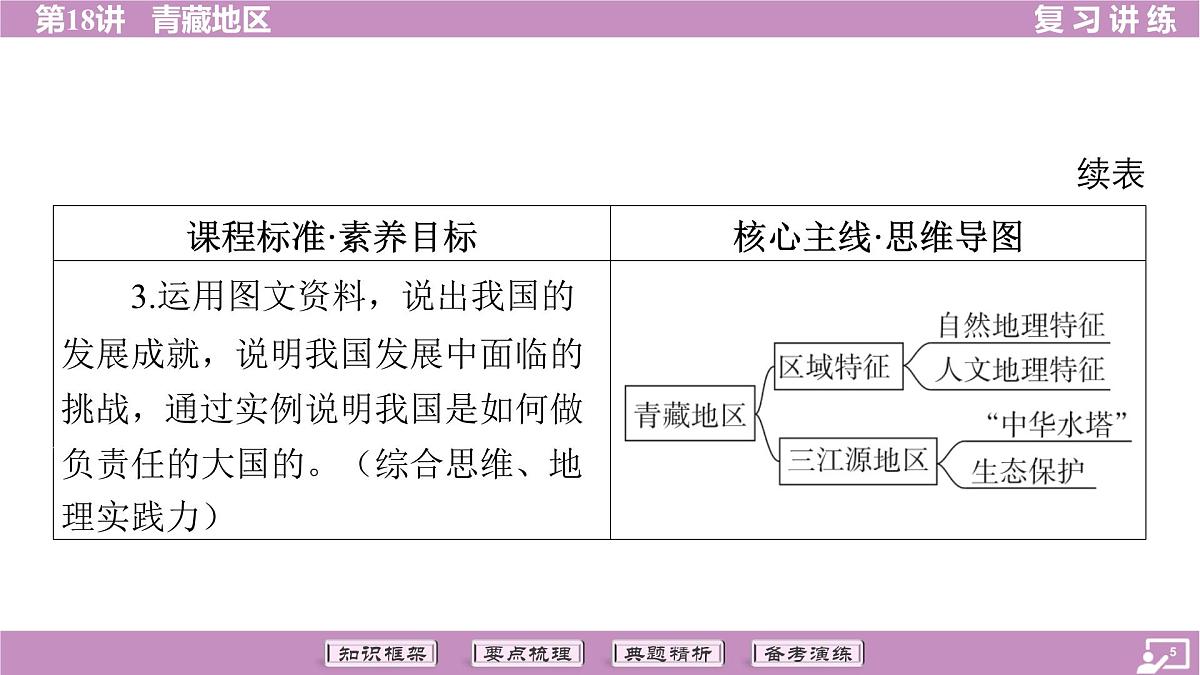Click the 复习讲练 header label
Screen dimensions: 1200x675
1105,19
